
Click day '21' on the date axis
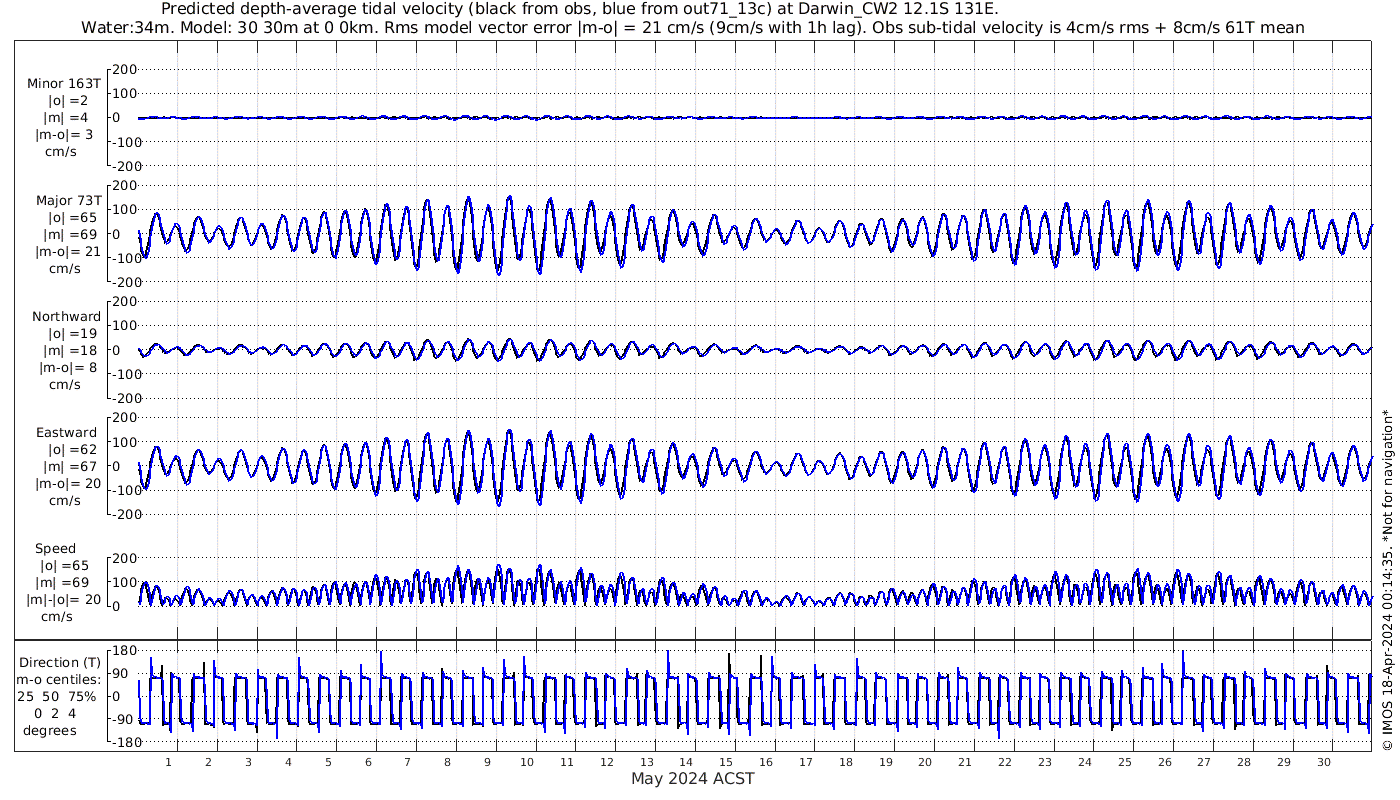[x=965, y=762]
